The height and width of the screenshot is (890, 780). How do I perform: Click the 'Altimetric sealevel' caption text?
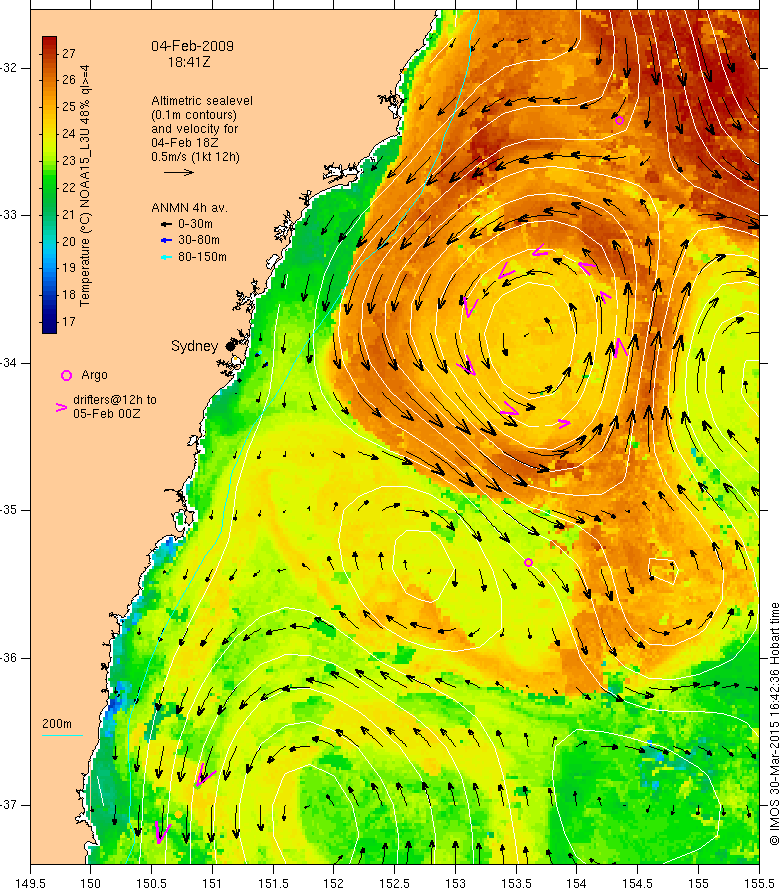[202, 100]
